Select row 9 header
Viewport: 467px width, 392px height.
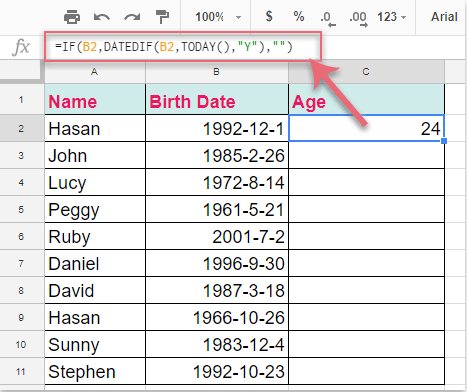[21, 317]
